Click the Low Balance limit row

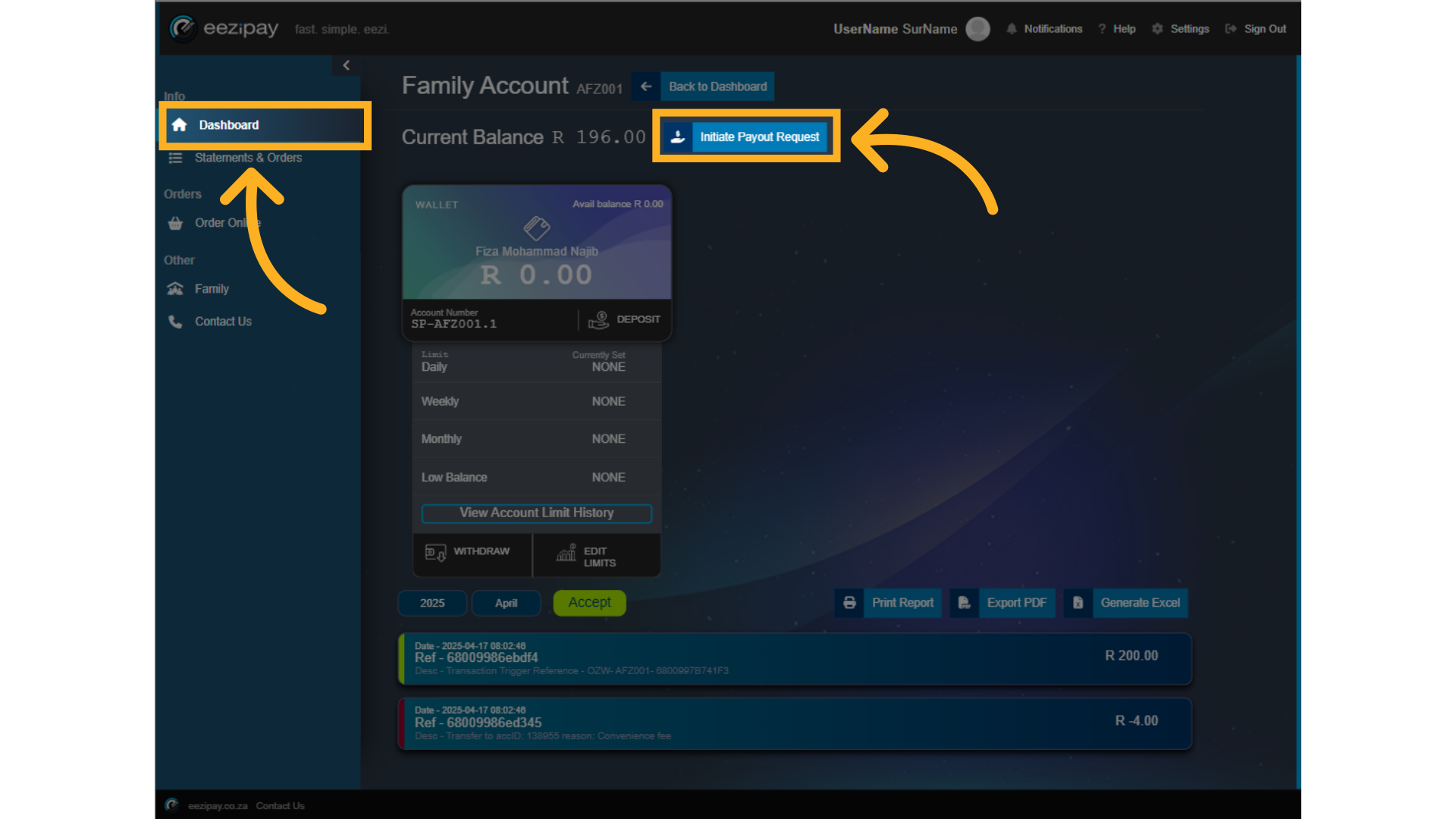[x=536, y=477]
